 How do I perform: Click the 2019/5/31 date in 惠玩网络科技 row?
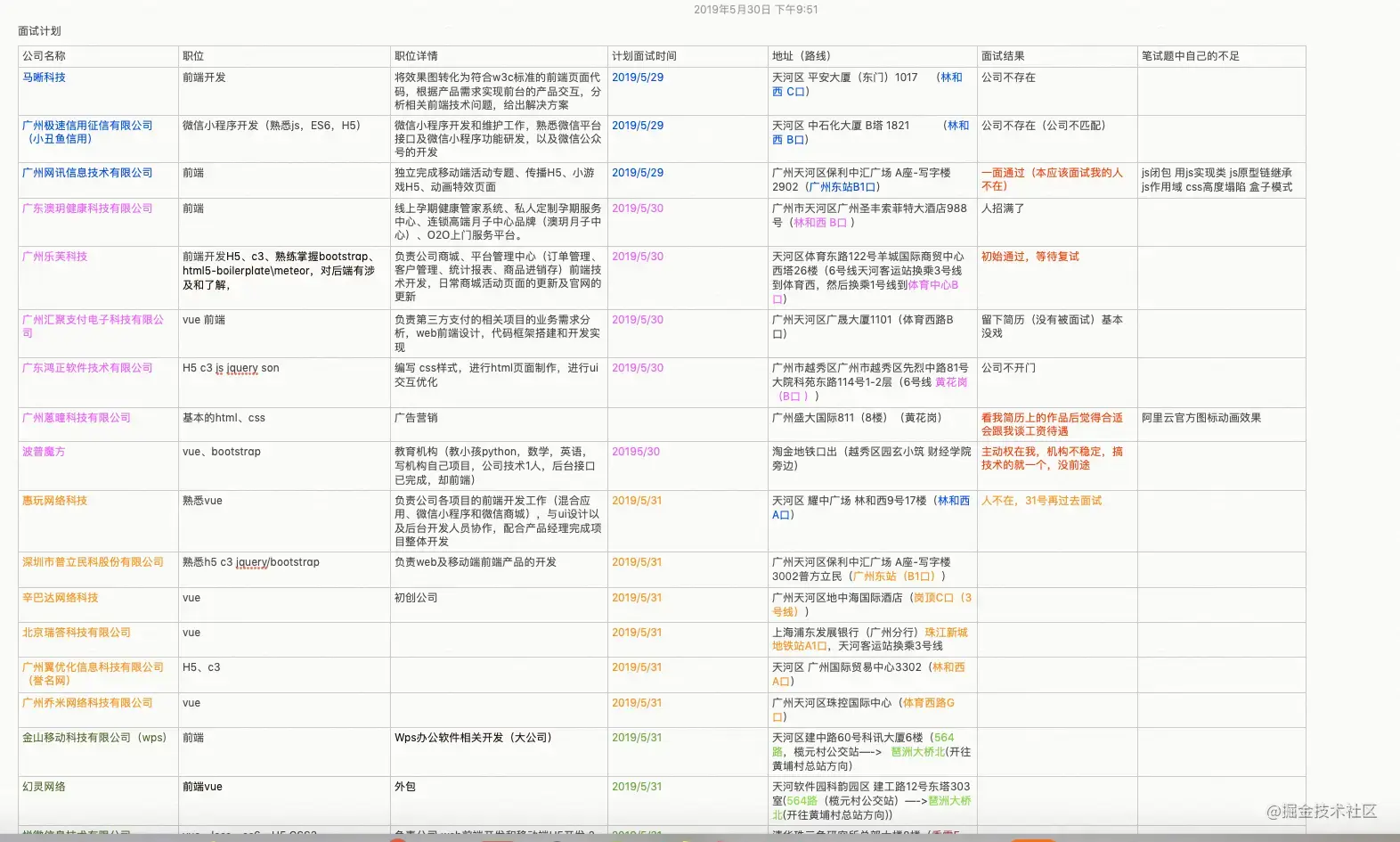pyautogui.click(x=637, y=501)
